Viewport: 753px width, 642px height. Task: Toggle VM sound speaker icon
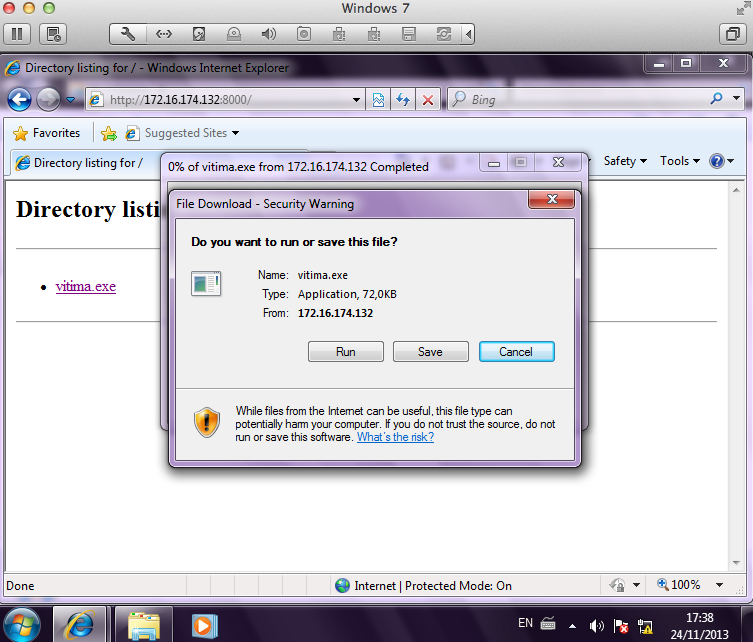click(x=268, y=34)
